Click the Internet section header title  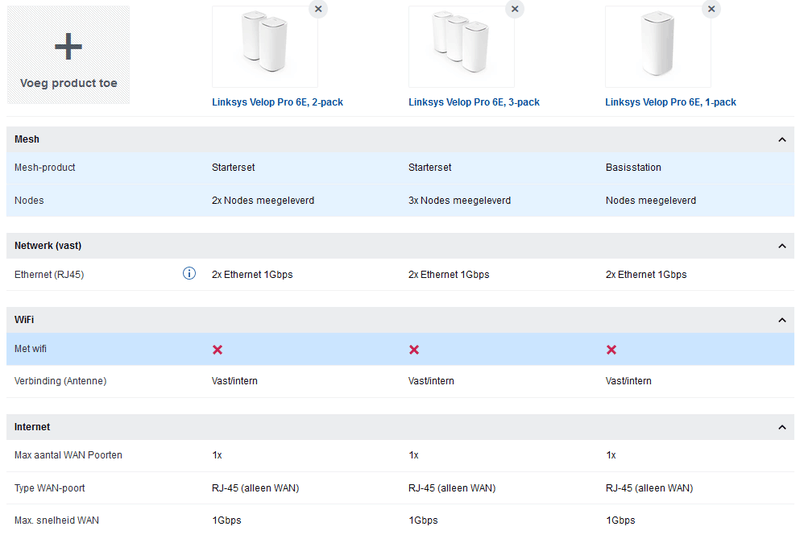pos(32,427)
